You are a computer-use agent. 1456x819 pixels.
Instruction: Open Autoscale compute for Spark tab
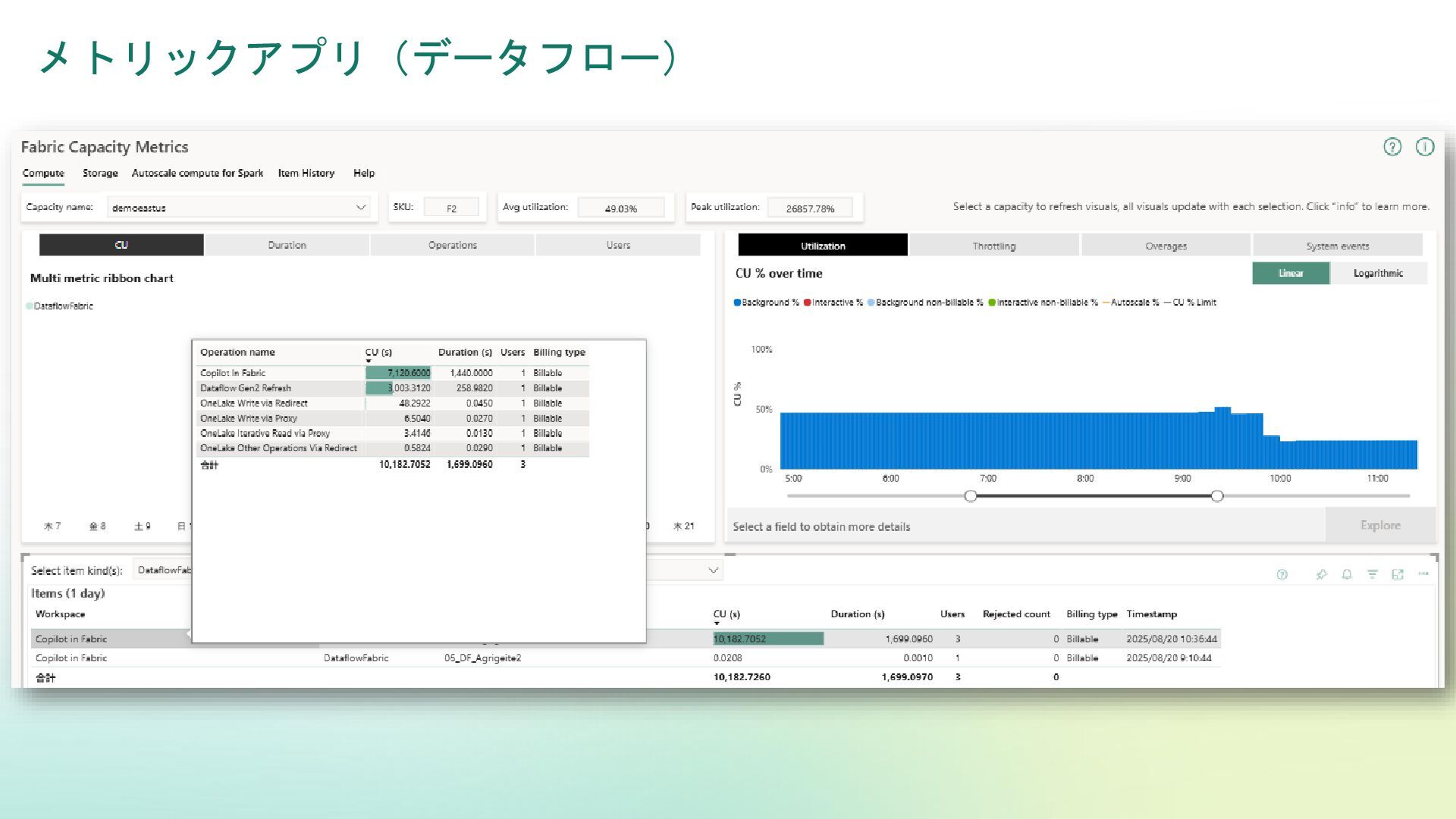197,174
